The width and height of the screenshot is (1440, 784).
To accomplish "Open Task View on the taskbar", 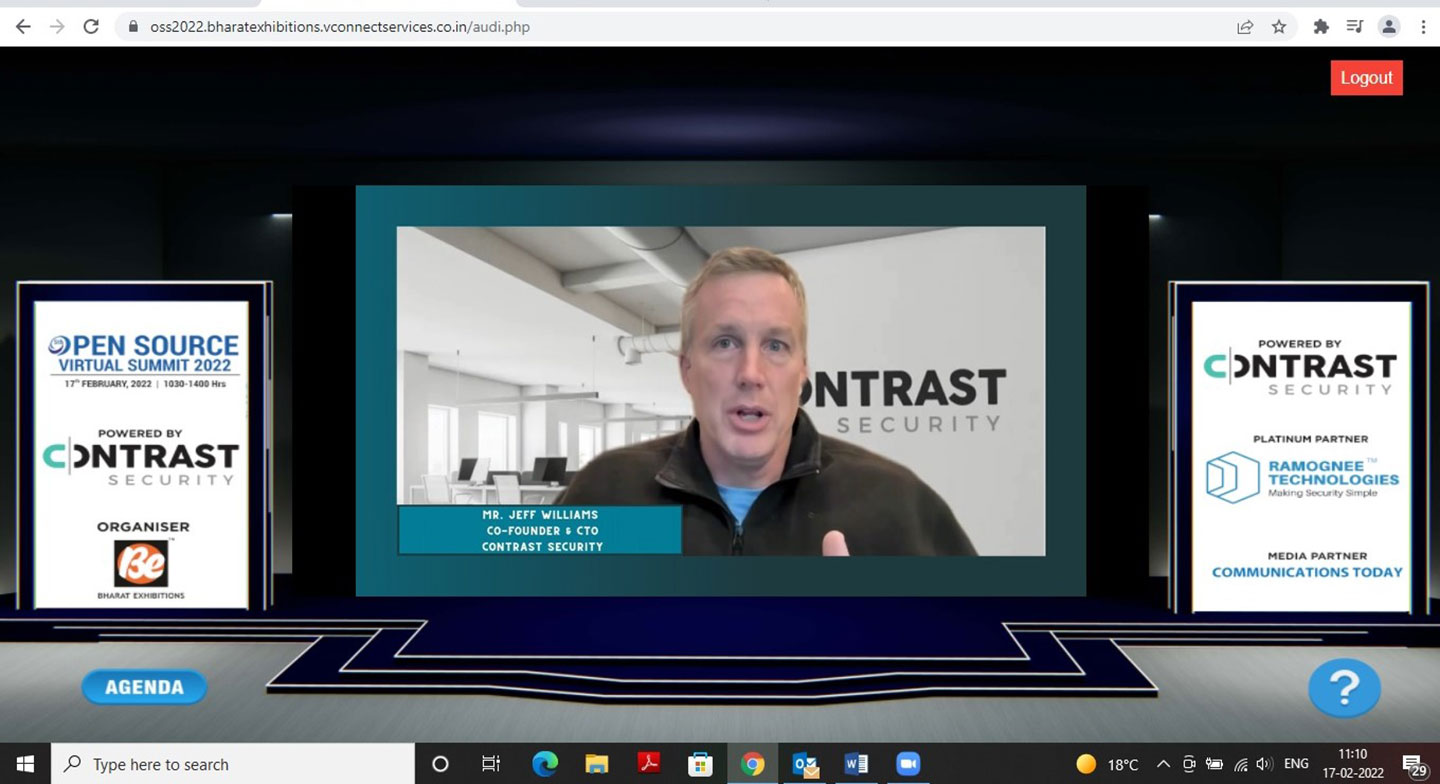I will pos(491,764).
